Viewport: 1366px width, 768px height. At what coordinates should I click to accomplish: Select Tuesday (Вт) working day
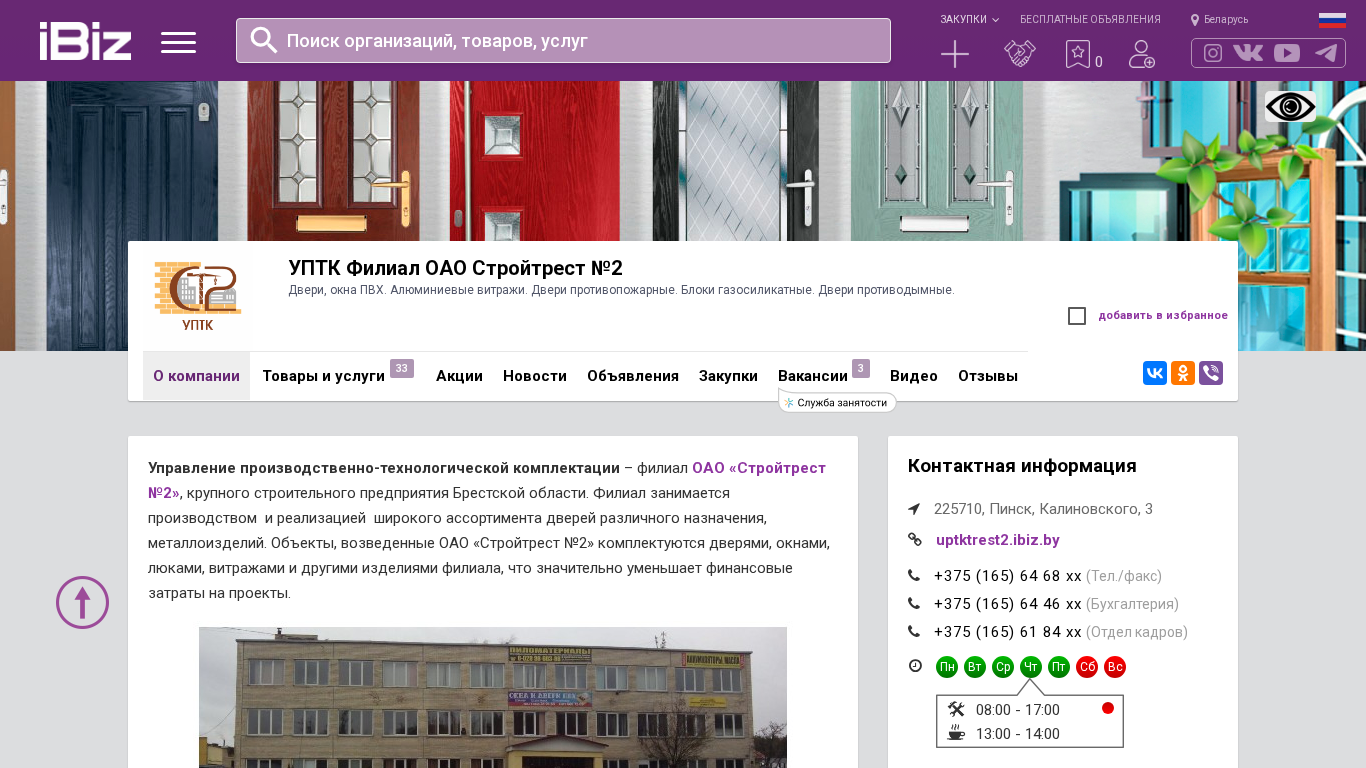pos(975,667)
